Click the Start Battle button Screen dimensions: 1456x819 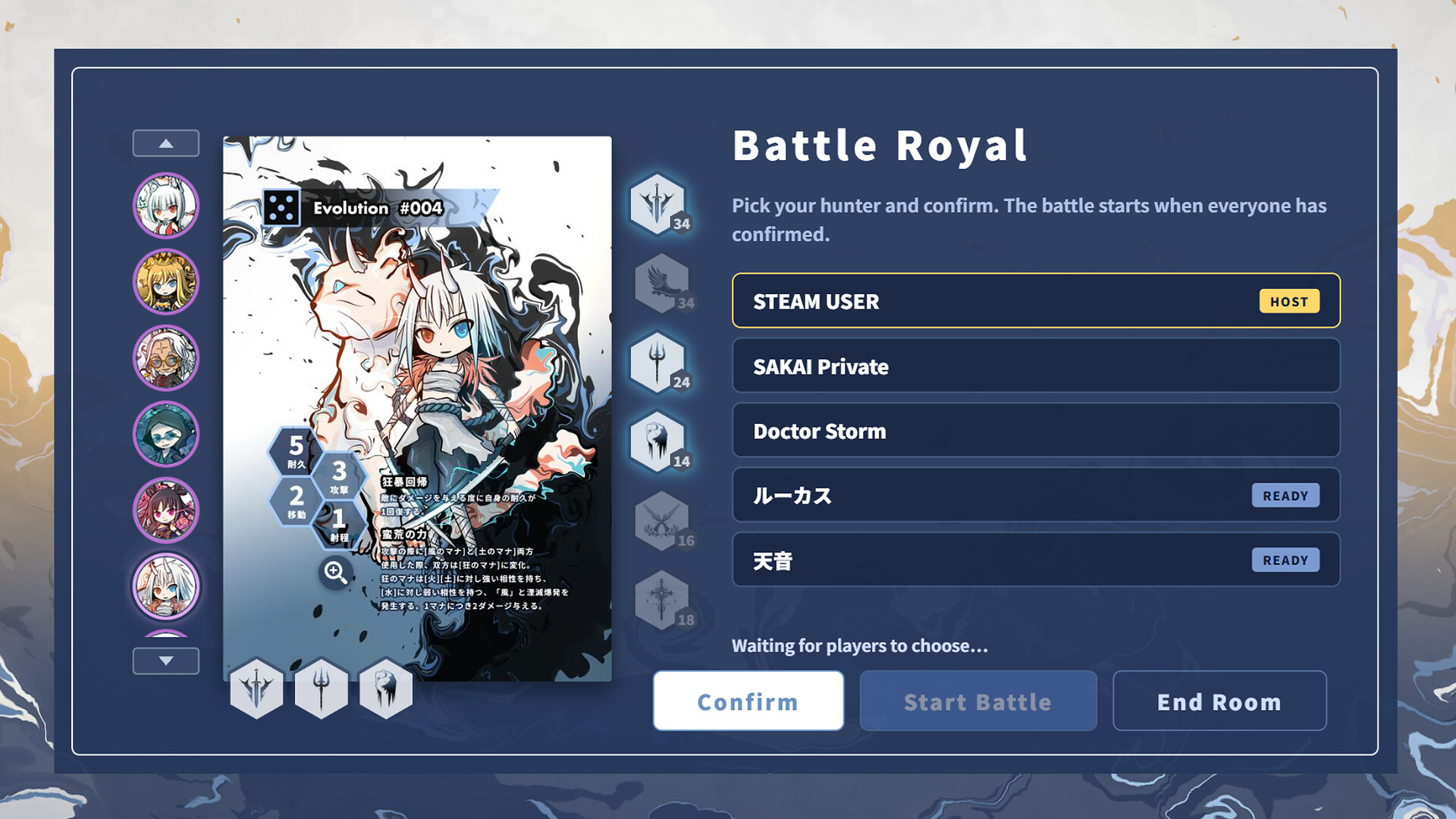point(978,701)
